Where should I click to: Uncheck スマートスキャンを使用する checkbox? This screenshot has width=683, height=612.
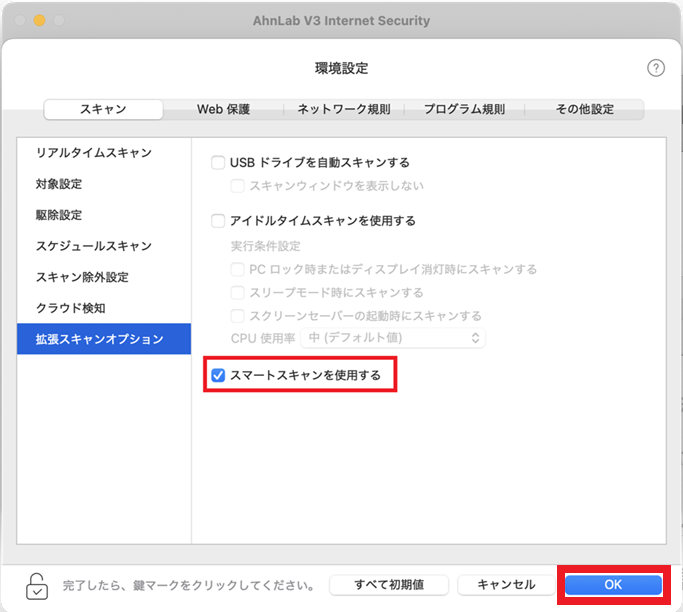(x=218, y=375)
